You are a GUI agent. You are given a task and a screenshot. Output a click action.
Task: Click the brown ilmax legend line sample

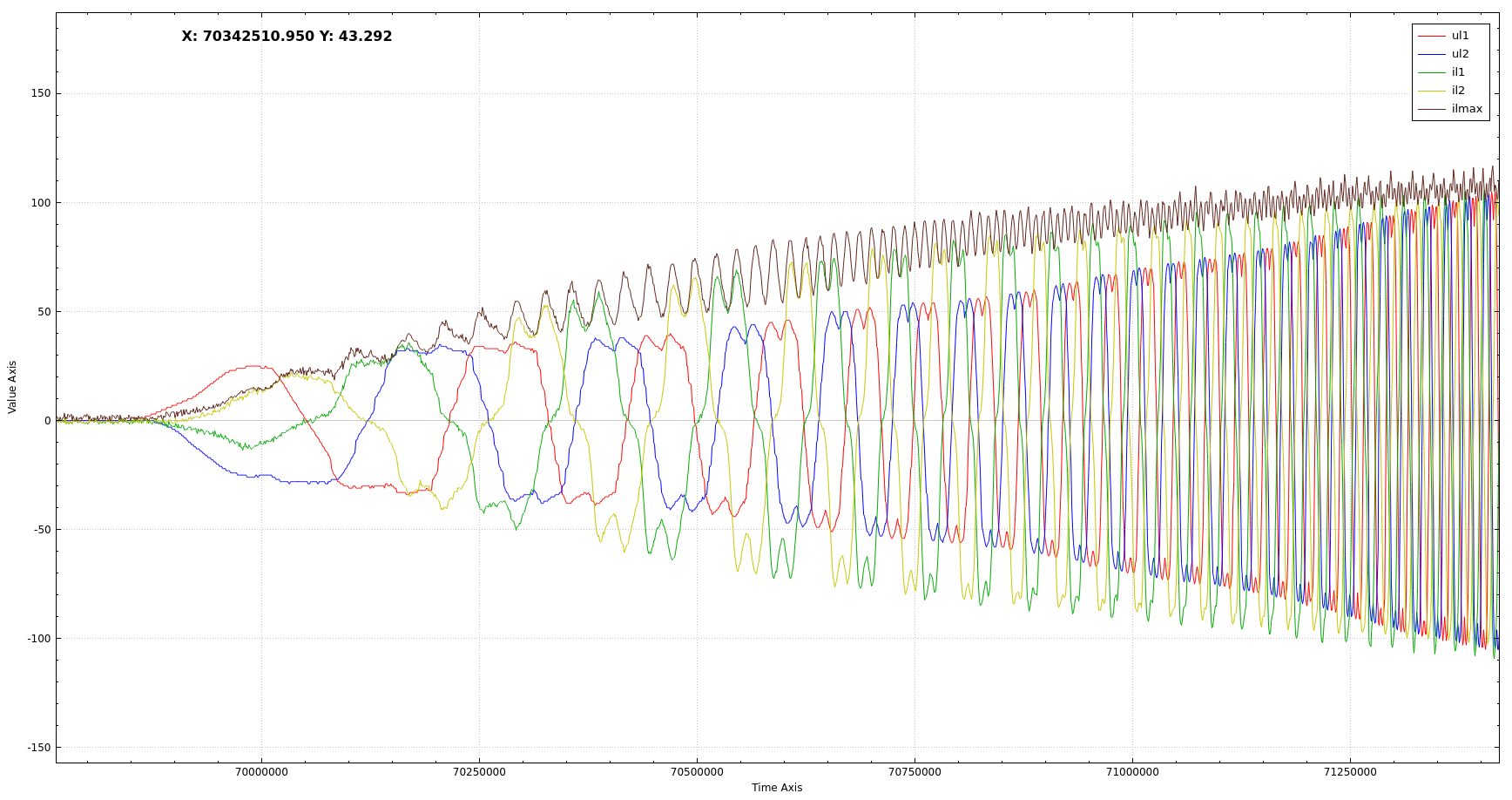pyautogui.click(x=1431, y=109)
